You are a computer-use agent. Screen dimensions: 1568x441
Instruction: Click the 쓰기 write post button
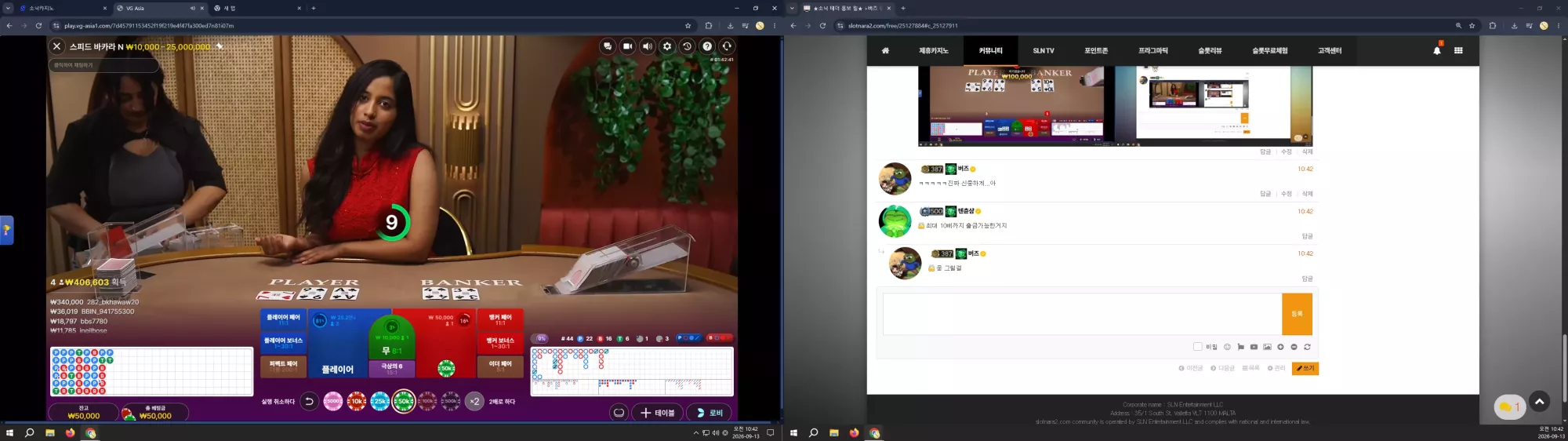(1305, 368)
